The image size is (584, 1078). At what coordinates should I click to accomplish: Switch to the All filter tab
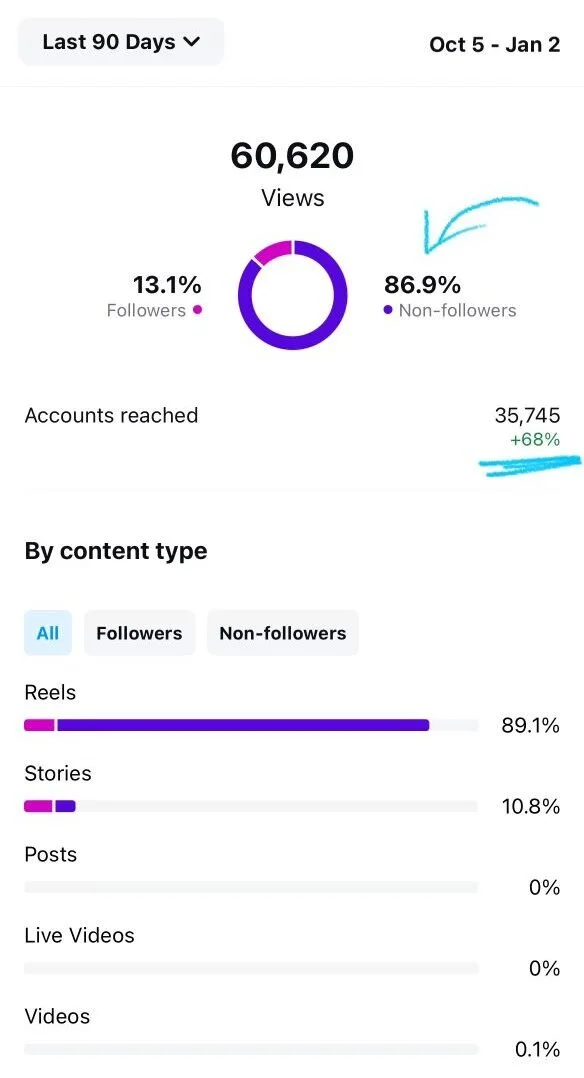[47, 632]
